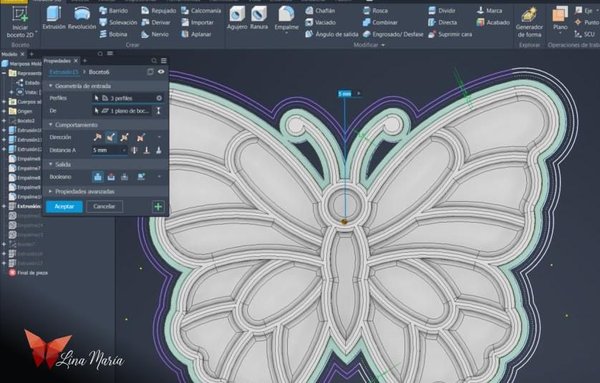Image resolution: width=600 pixels, height=383 pixels.
Task: Select the Revolución tool
Action: [82, 18]
